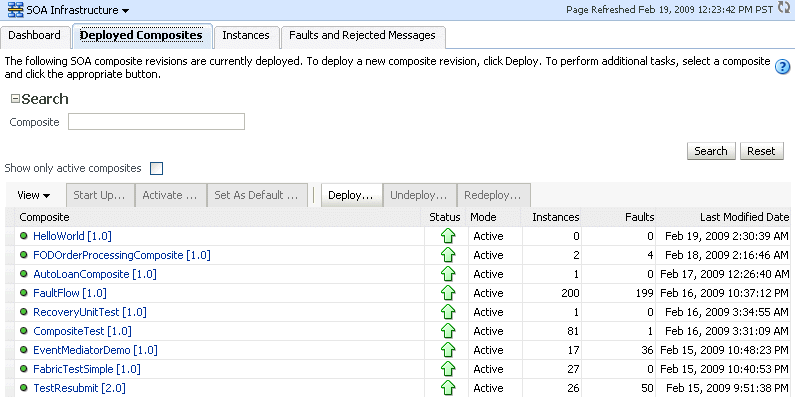
Task: Click the Deploy... button
Action: [351, 195]
